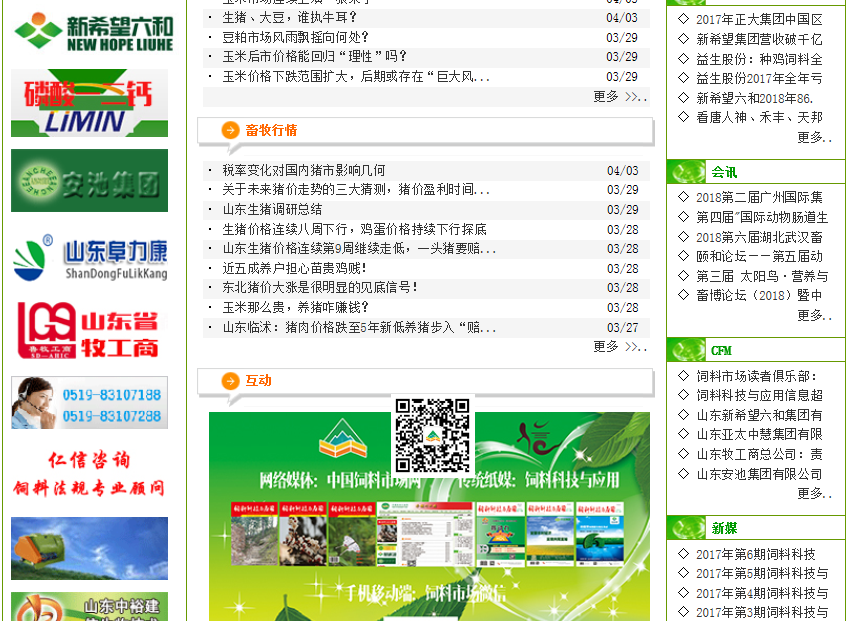Open 新希望集团营收破千亿 news link
Viewport: 847px width, 621px height.
point(759,39)
